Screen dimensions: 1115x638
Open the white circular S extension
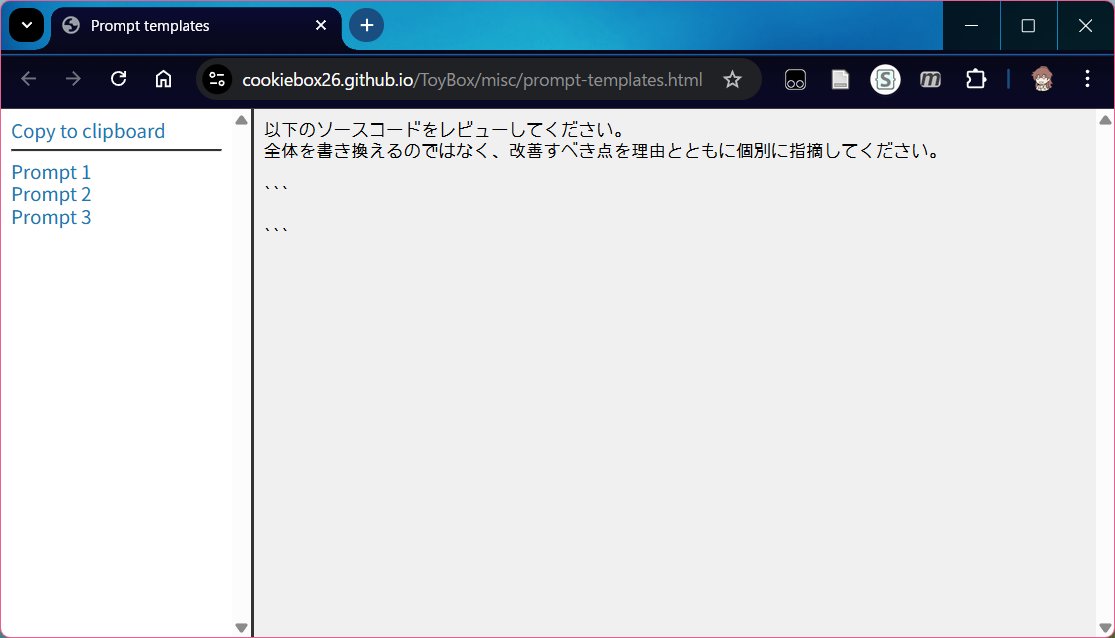[885, 80]
